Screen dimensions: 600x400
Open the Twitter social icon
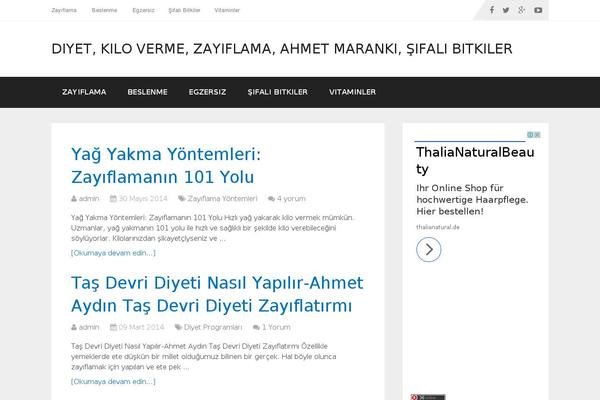pos(506,10)
